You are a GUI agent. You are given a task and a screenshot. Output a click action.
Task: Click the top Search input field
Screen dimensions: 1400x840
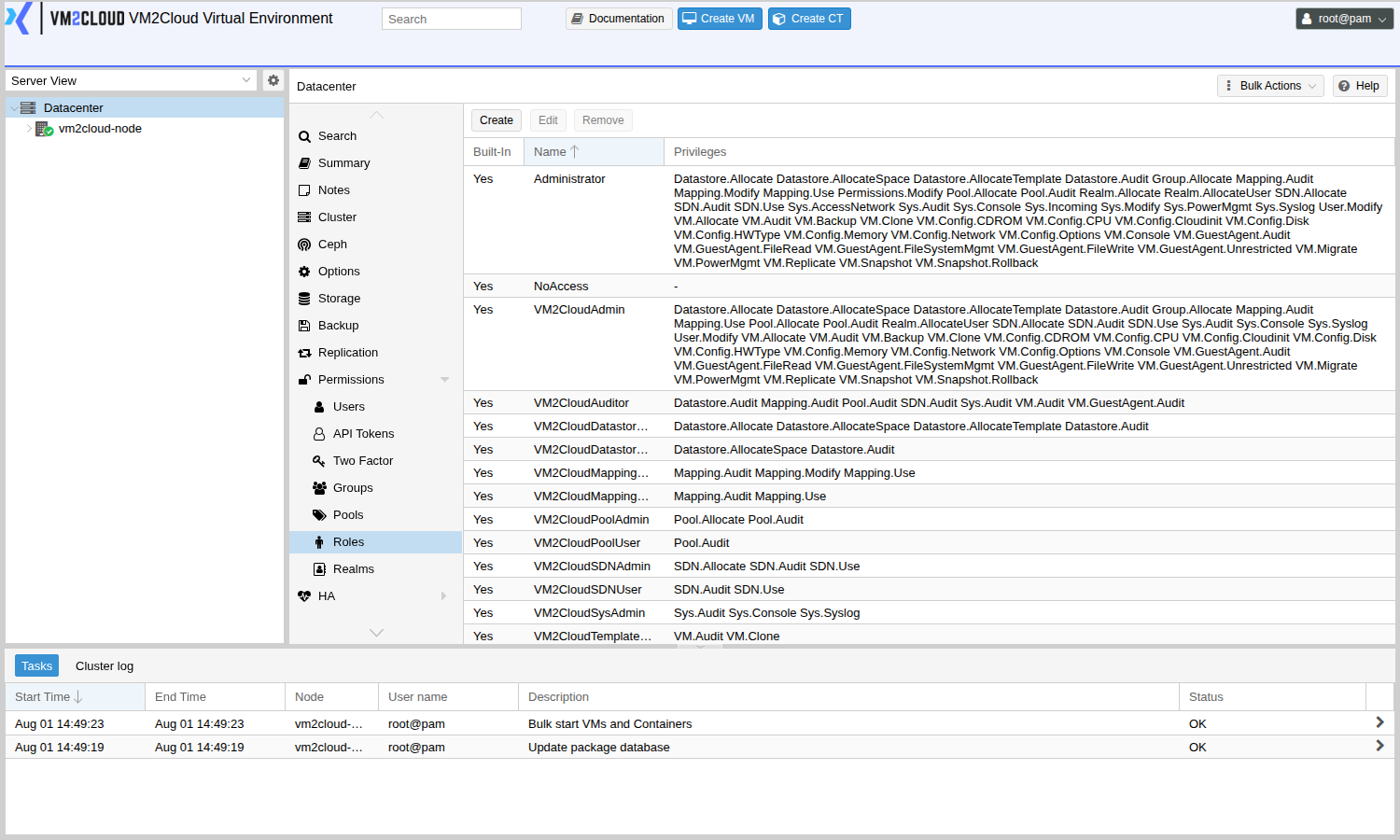pos(452,19)
